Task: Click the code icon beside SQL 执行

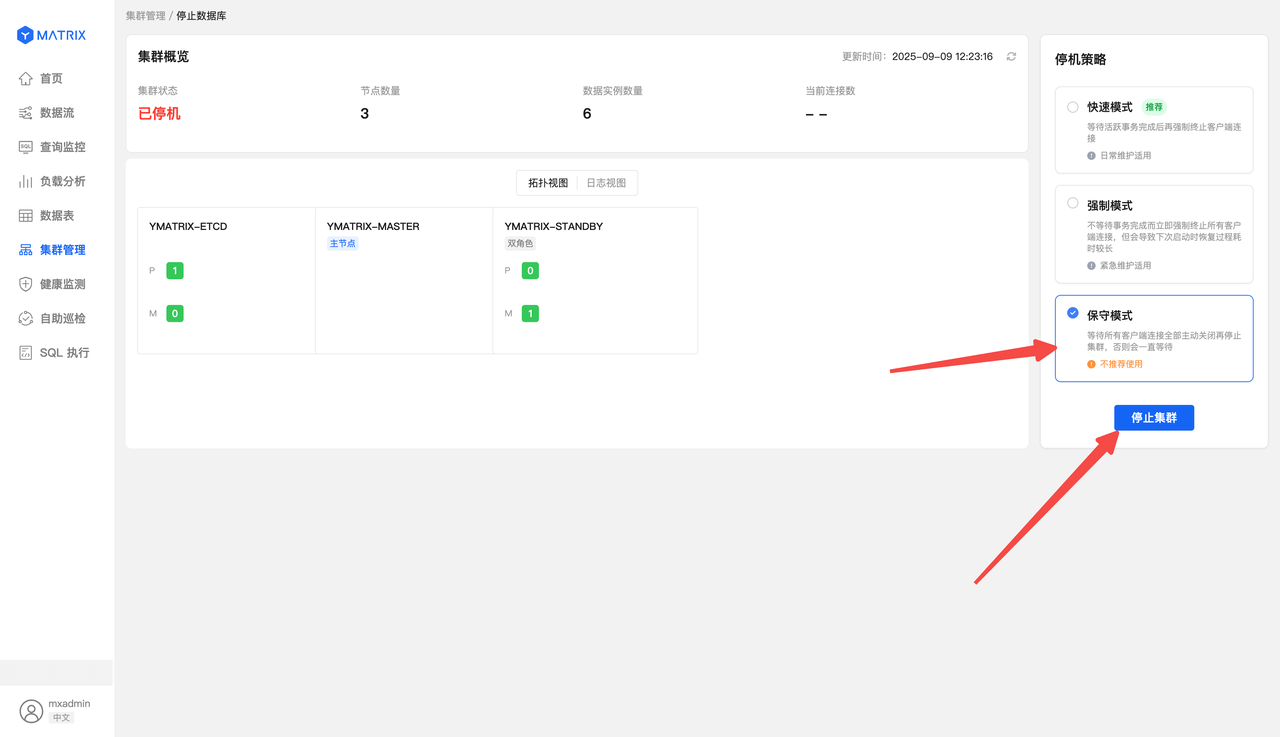Action: [26, 352]
